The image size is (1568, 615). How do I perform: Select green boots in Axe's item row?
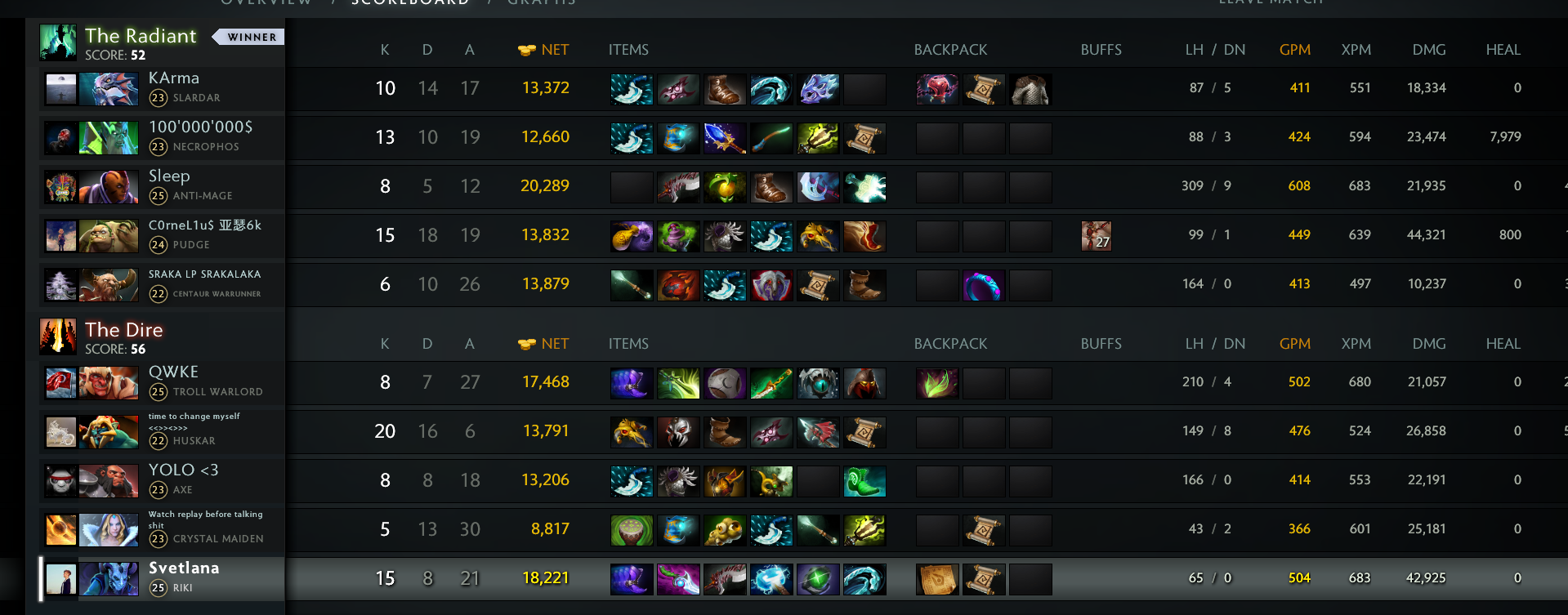point(864,481)
